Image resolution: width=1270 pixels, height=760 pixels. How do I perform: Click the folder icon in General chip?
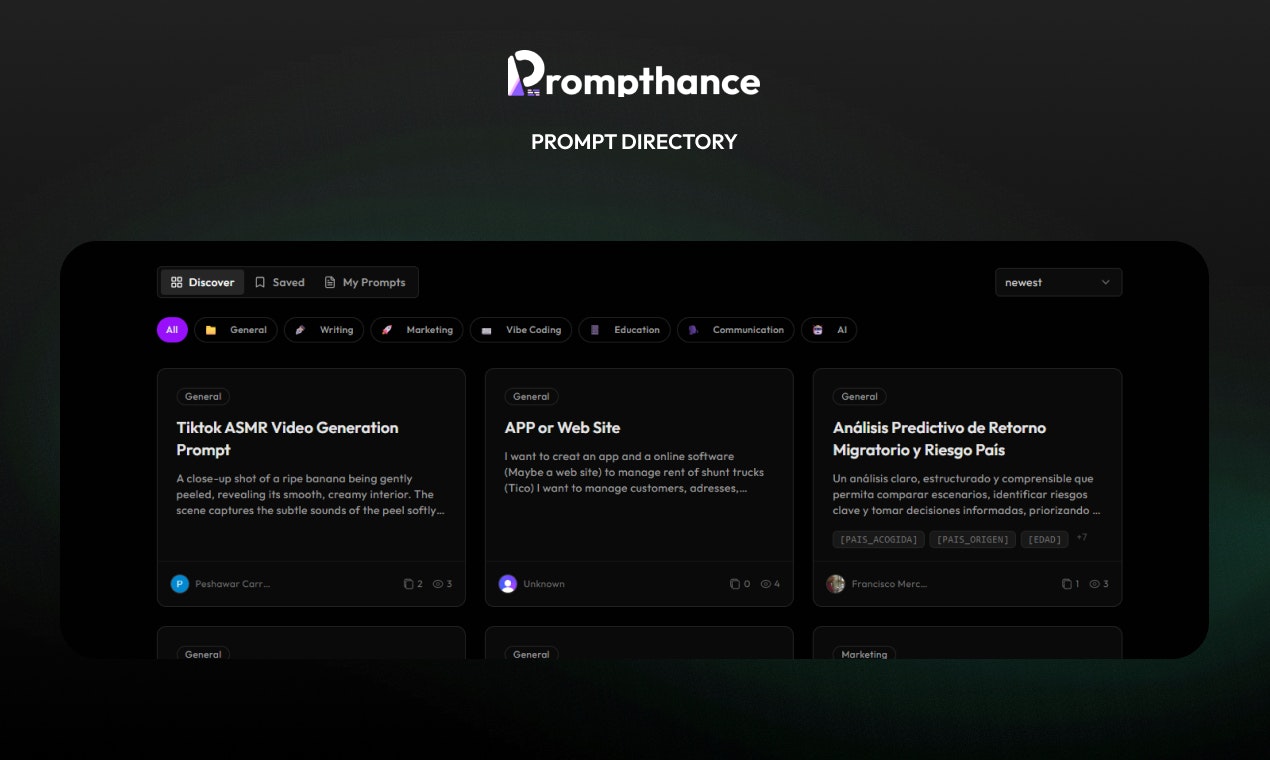coord(211,330)
